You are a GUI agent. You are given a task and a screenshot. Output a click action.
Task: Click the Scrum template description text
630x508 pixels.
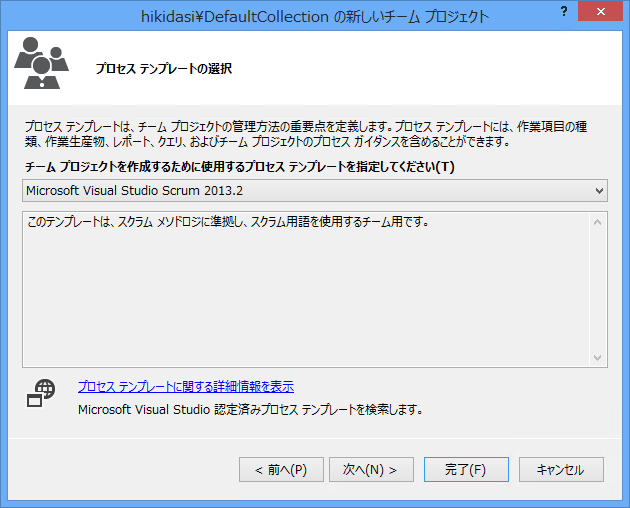point(228,222)
